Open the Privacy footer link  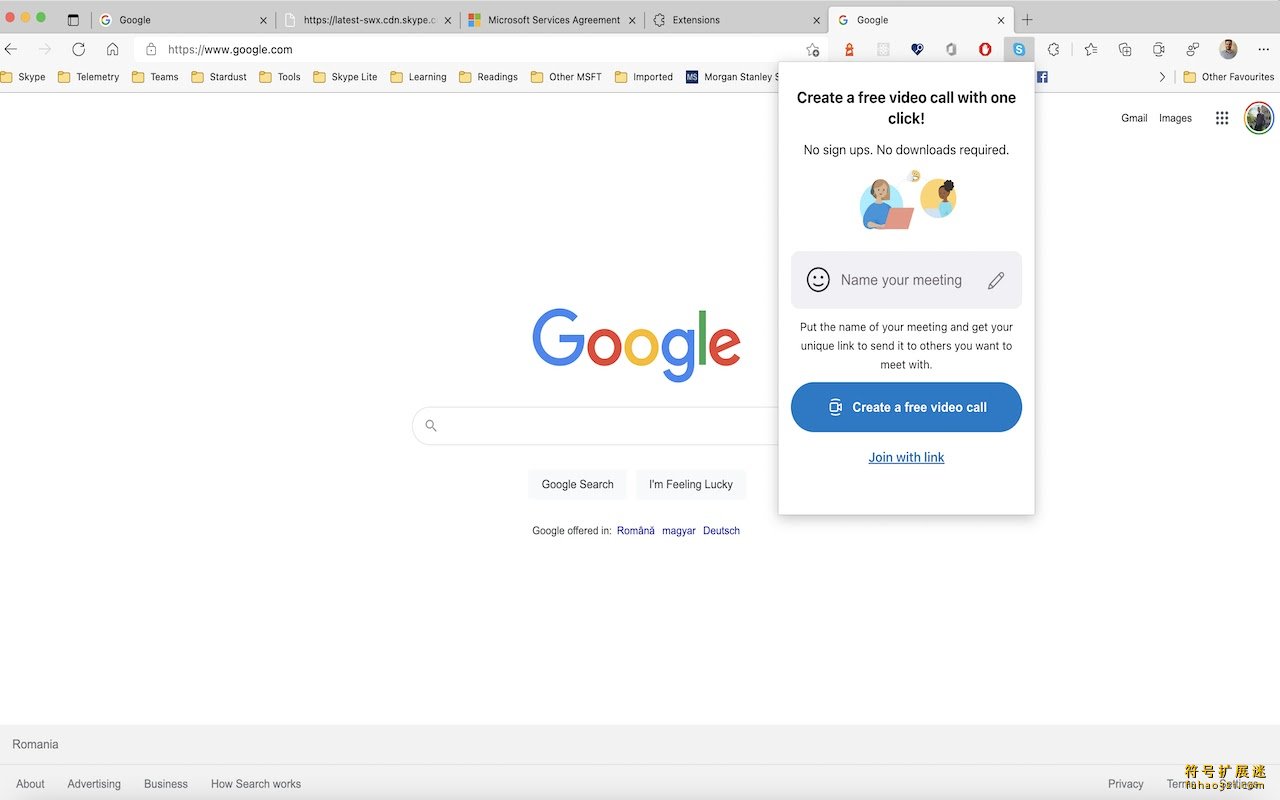1125,784
